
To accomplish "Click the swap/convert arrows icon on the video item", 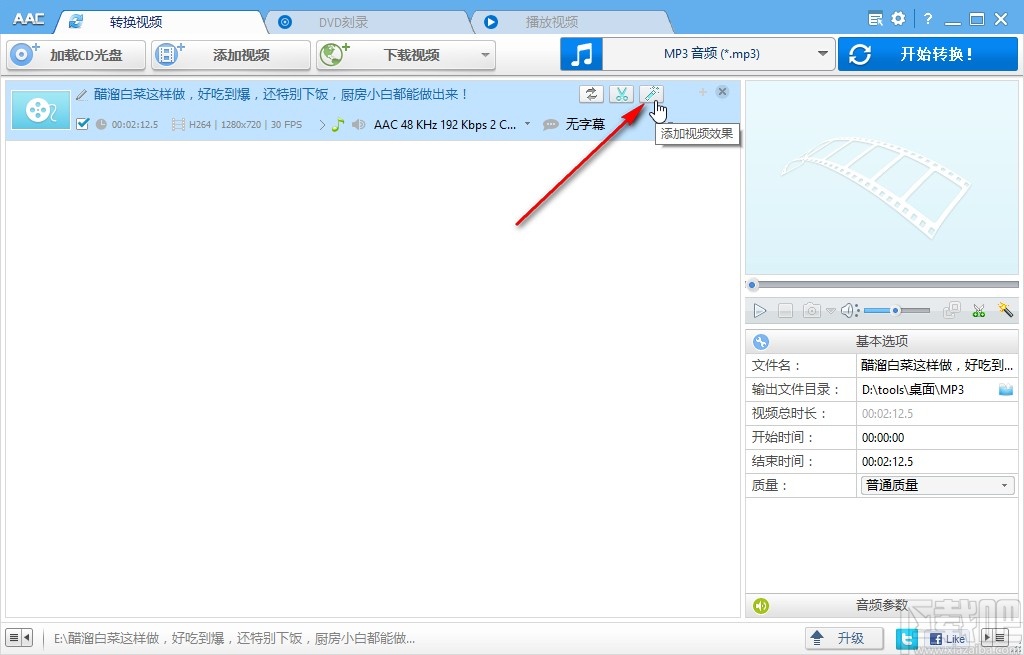I will click(591, 93).
